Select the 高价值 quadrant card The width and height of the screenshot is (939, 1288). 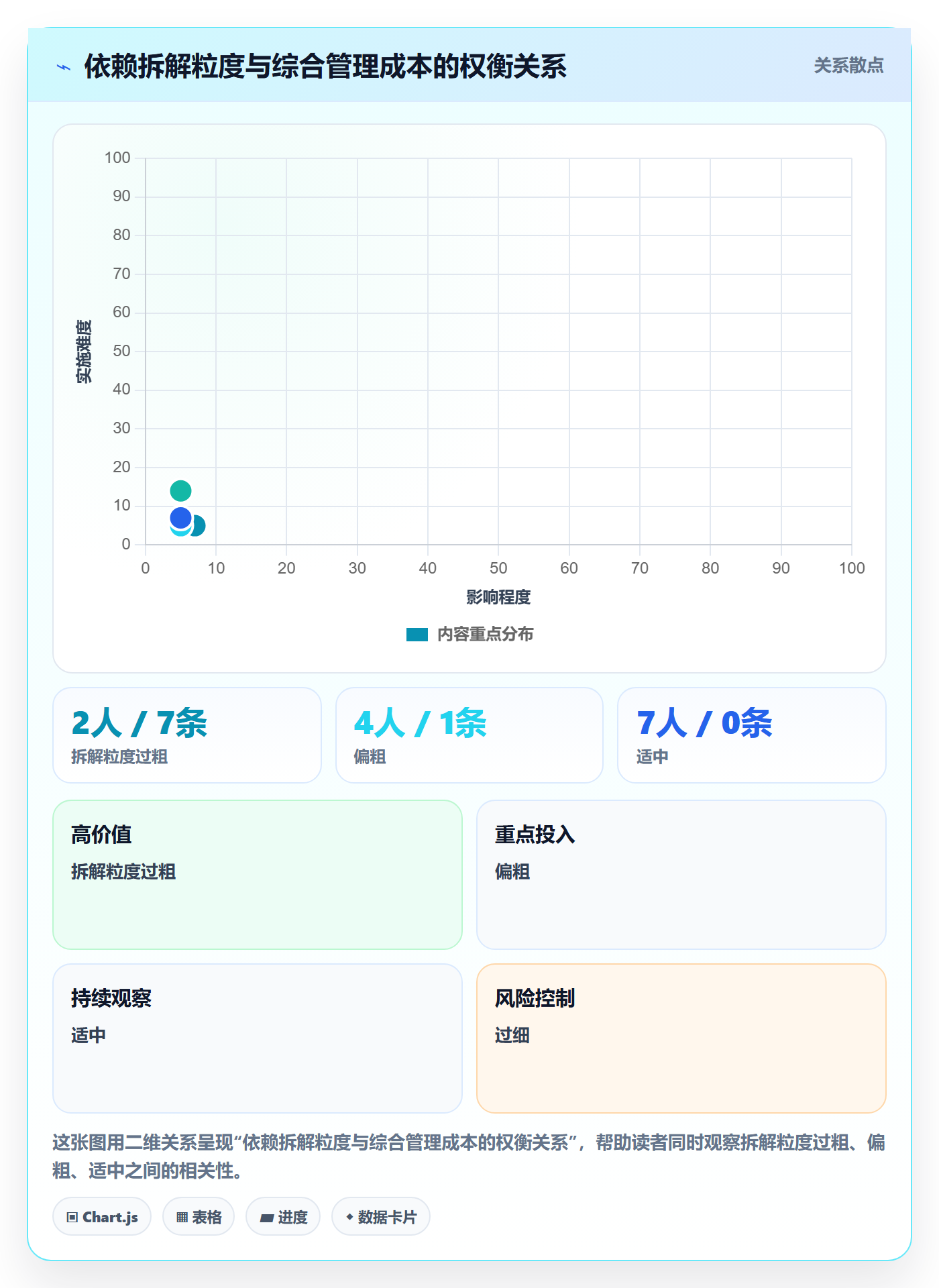[x=258, y=875]
